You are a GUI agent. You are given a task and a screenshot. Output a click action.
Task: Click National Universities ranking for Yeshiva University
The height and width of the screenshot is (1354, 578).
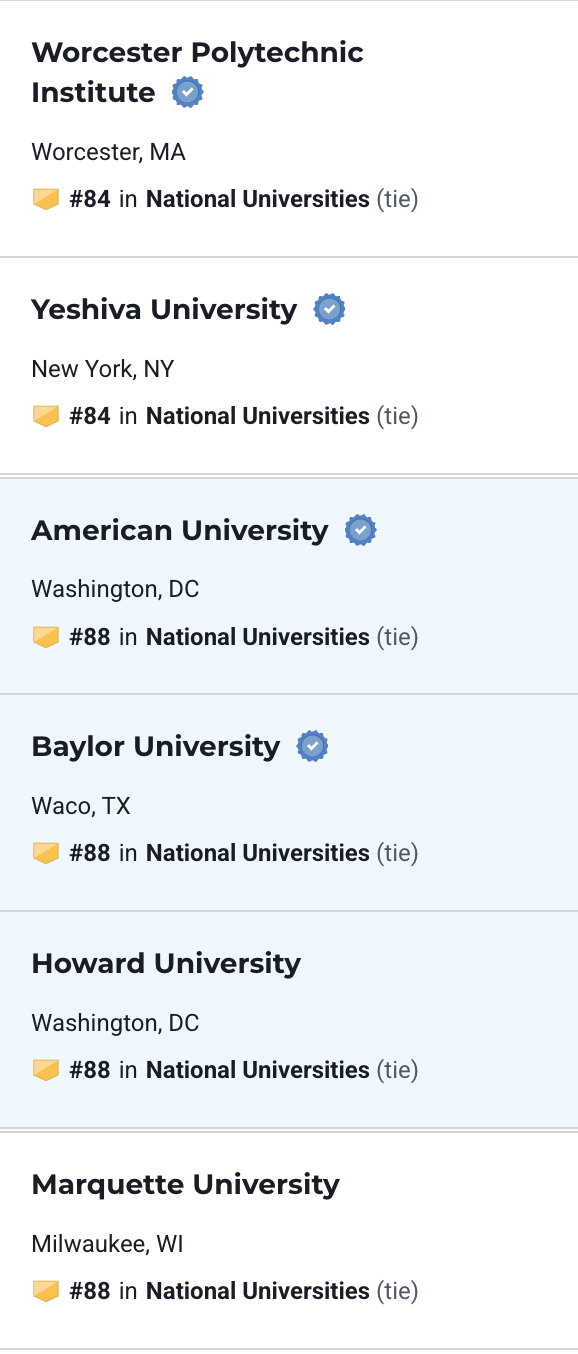tap(258, 416)
